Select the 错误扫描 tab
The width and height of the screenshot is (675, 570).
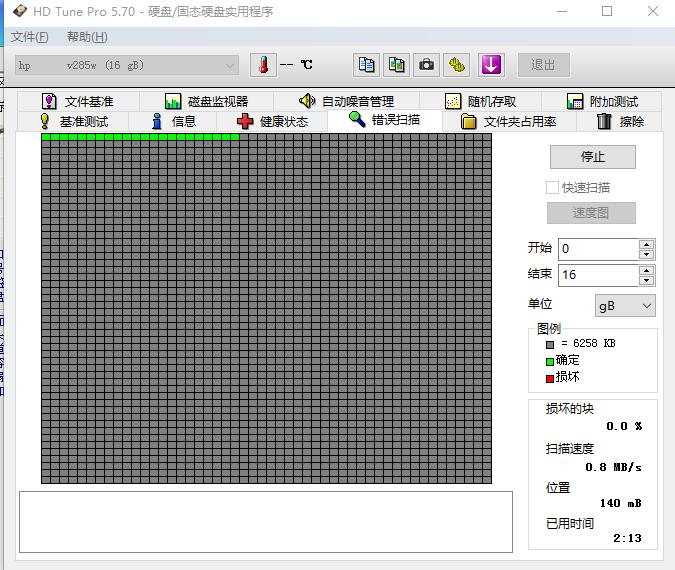click(384, 120)
